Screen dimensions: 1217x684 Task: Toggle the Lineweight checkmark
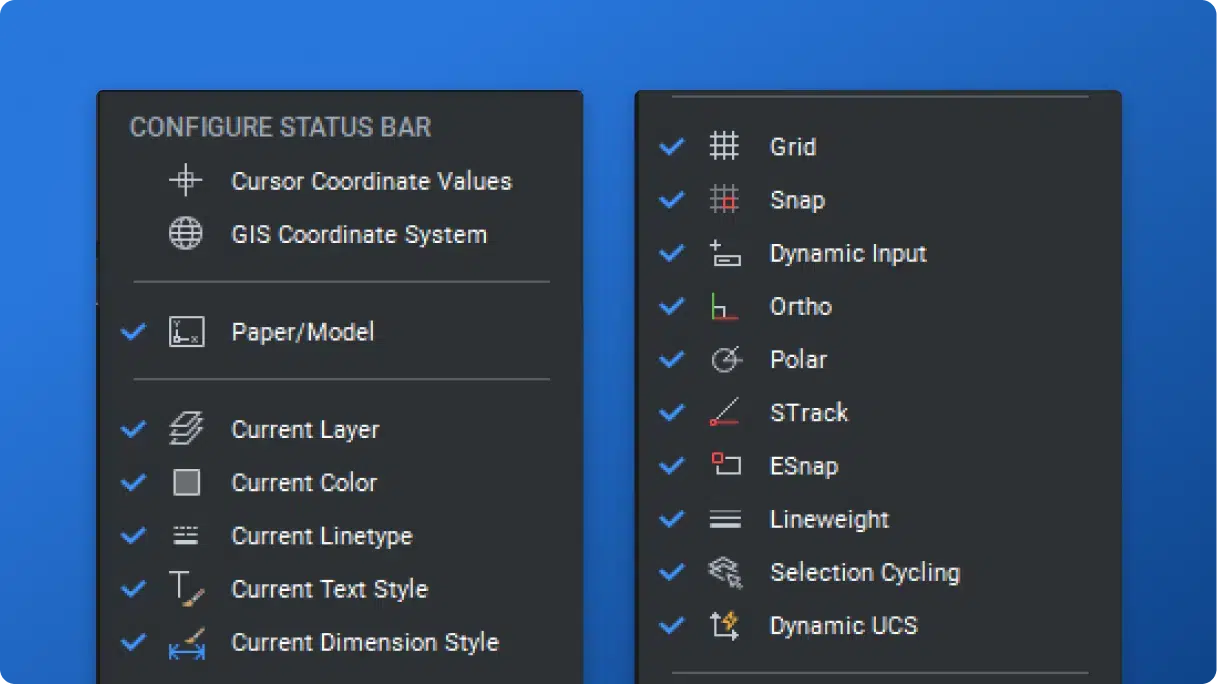point(671,519)
